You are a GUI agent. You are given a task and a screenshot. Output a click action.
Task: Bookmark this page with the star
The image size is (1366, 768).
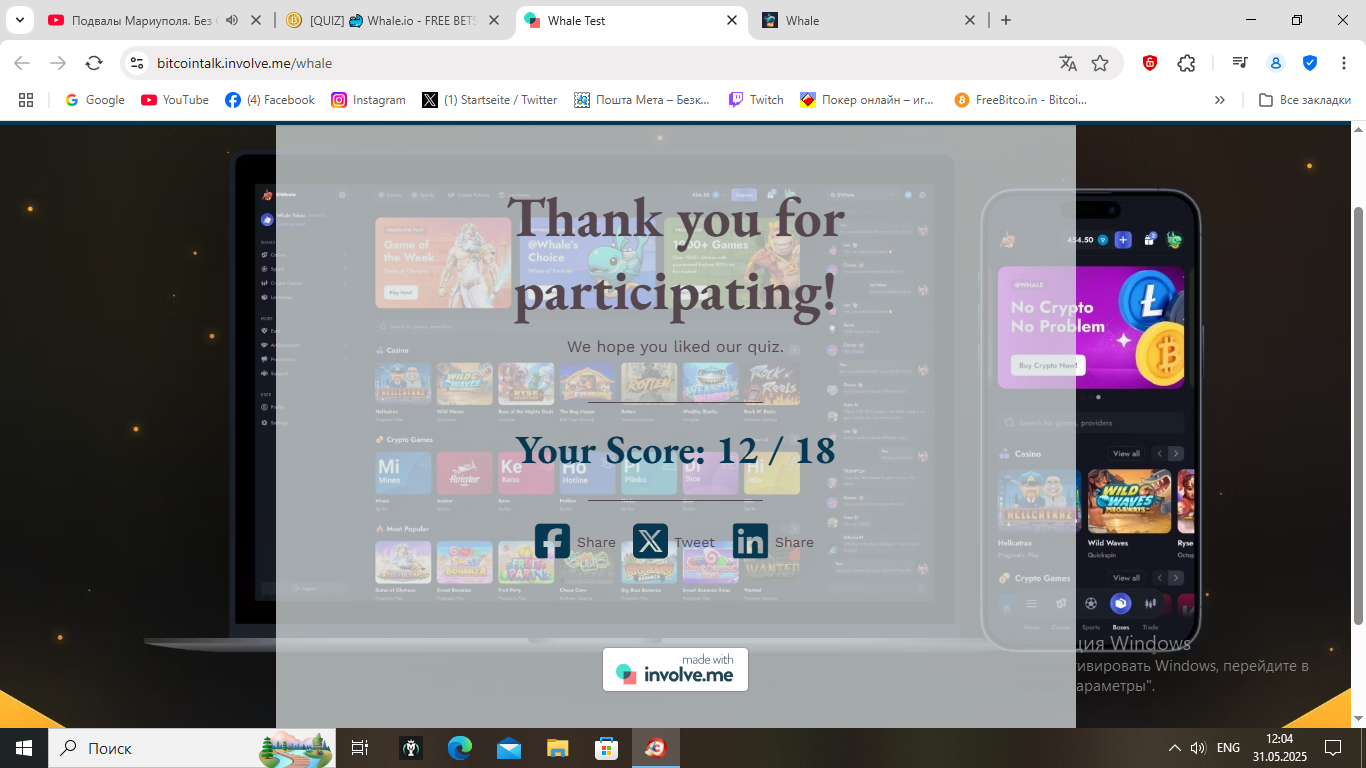[1100, 63]
